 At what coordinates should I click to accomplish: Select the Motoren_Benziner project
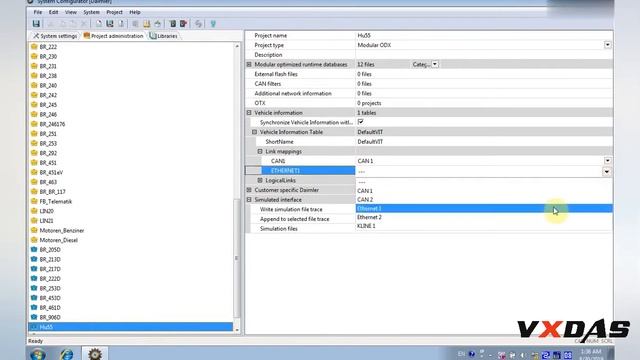62,230
